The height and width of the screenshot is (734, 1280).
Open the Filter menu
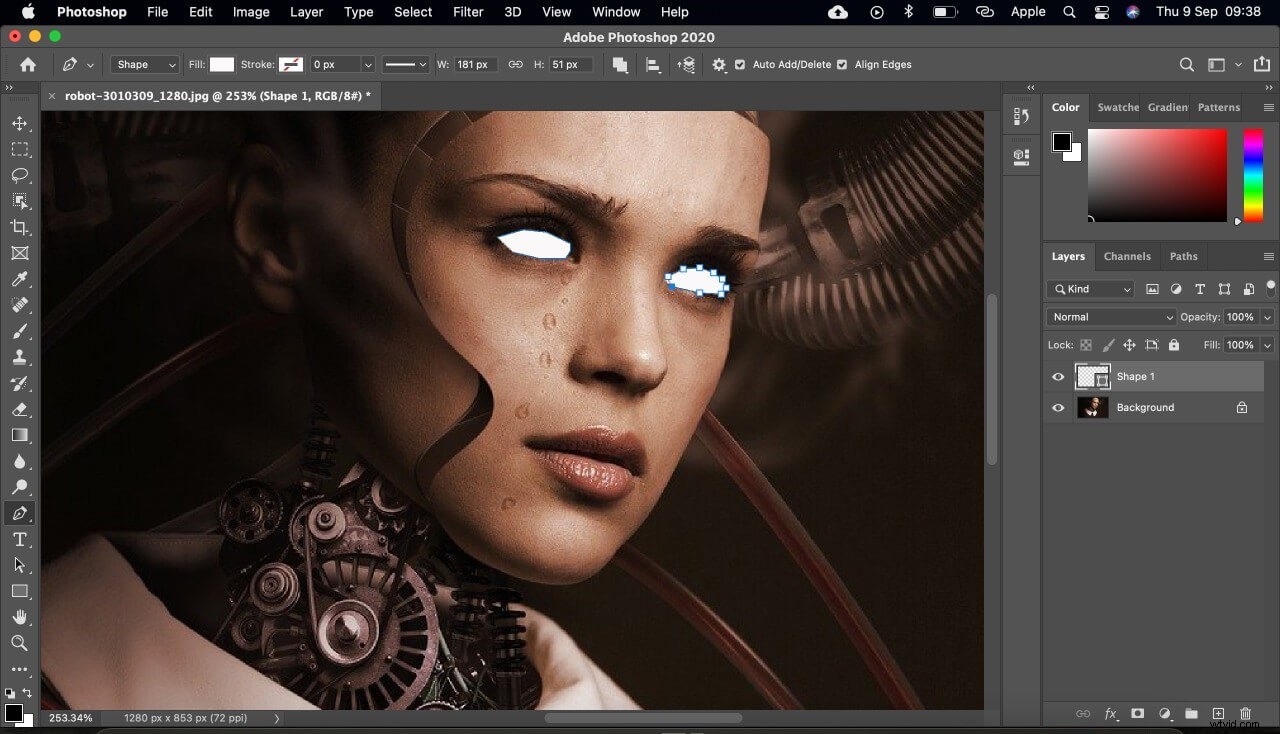point(467,12)
